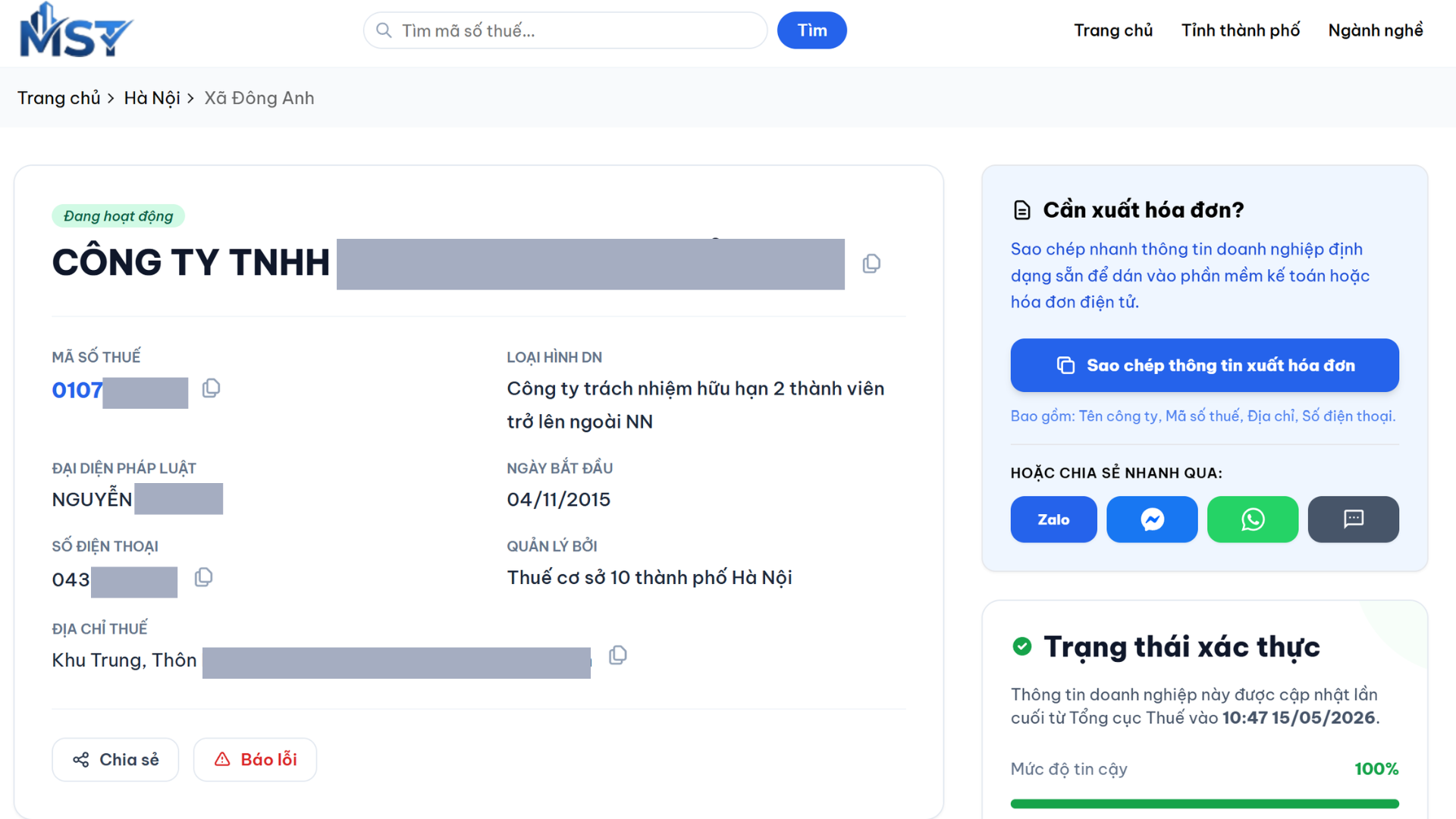The image size is (1456, 819).
Task: Click the Chia sẻ share button
Action: [x=115, y=759]
